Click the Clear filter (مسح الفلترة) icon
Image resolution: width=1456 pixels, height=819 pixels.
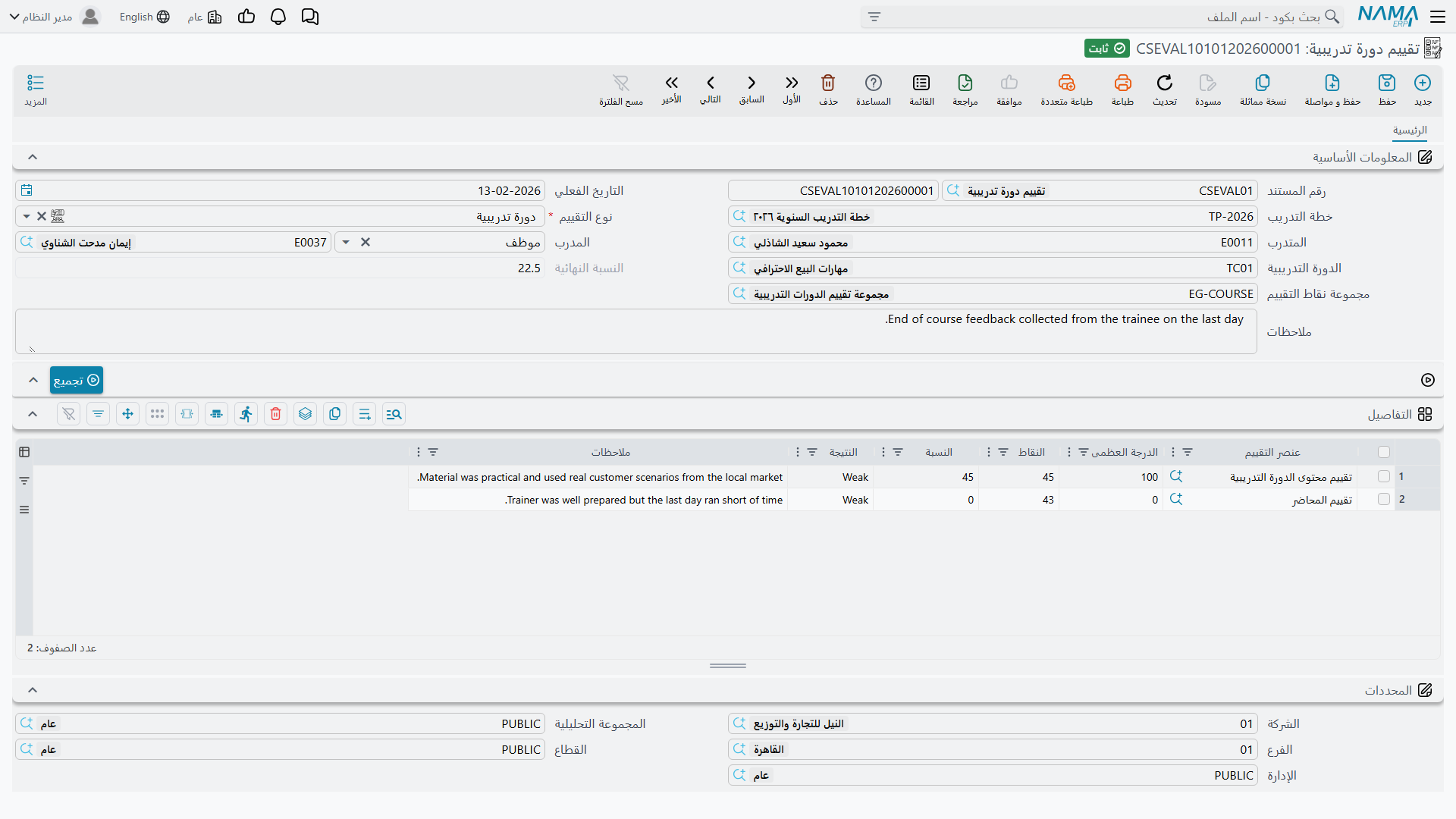[x=621, y=83]
